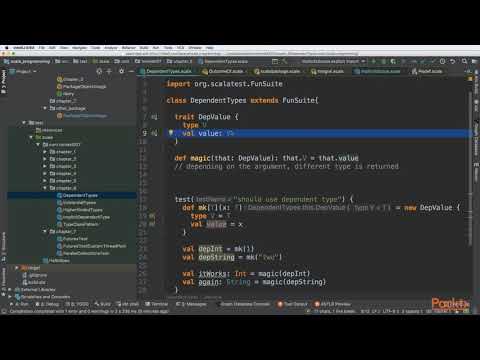Open the Build tool window button
Viewport: 480px width, 360px height.
(102, 304)
